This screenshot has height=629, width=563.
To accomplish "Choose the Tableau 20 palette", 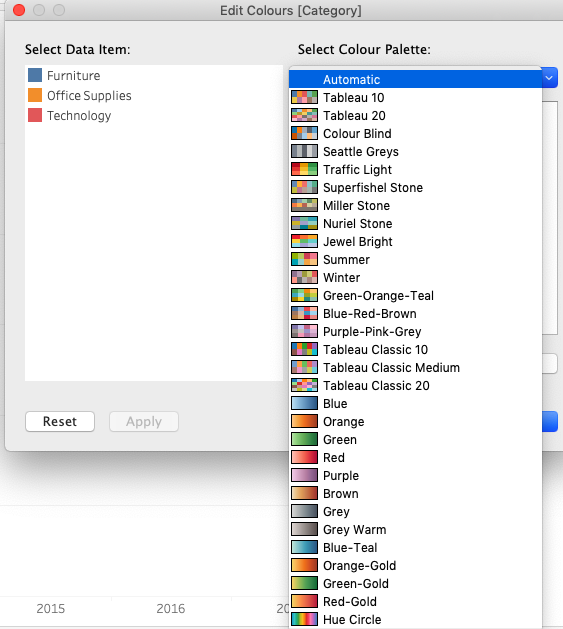I will pyautogui.click(x=415, y=116).
